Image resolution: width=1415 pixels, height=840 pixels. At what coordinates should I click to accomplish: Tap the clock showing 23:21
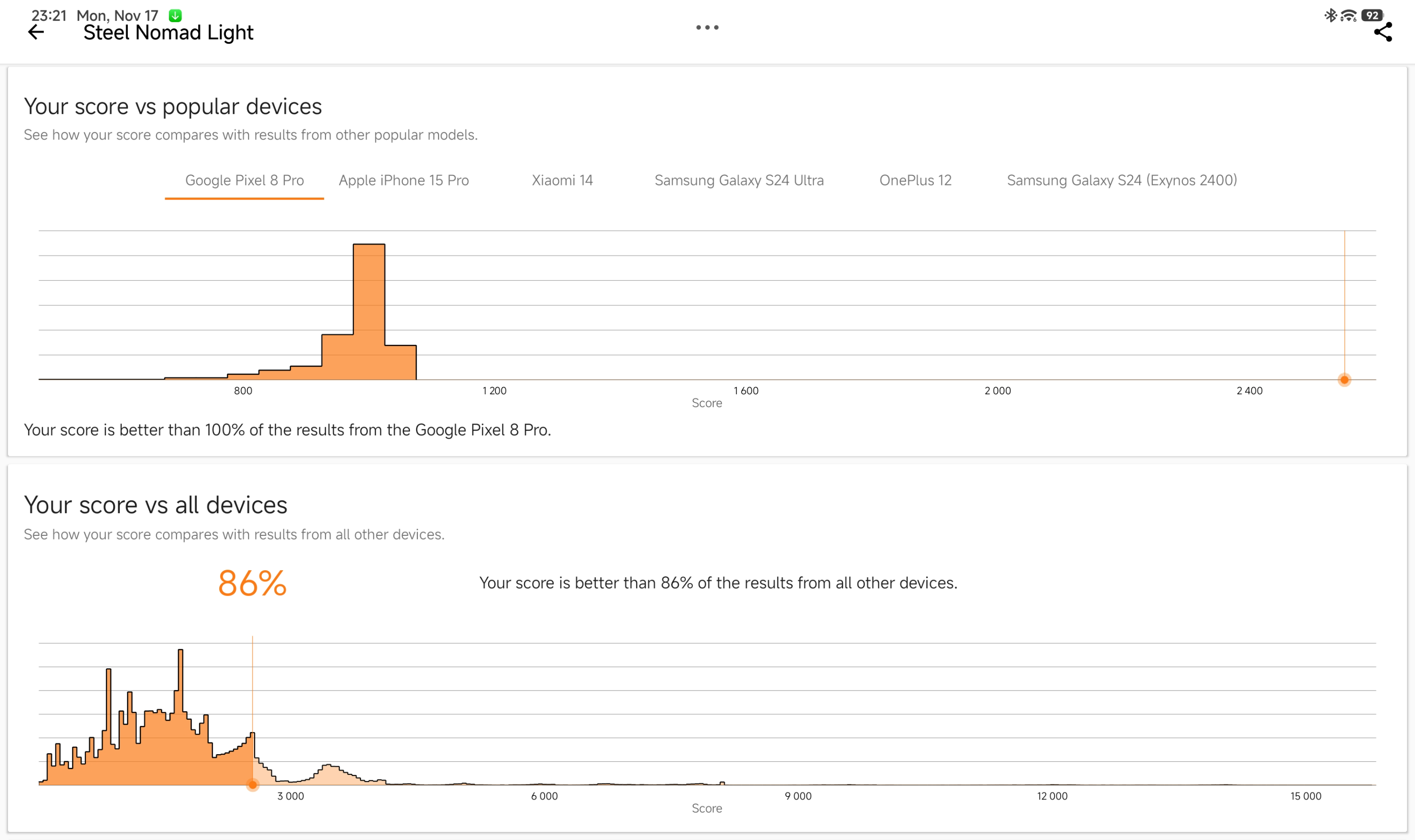(x=49, y=15)
